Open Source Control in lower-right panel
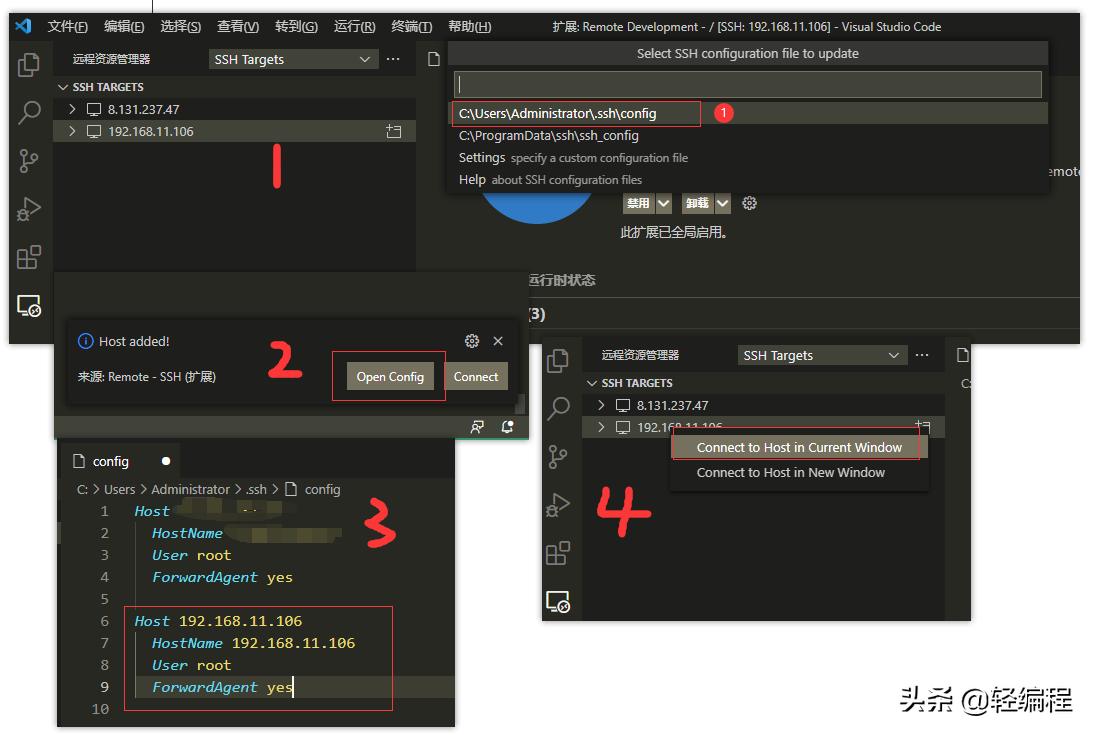The image size is (1094, 735). point(557,456)
